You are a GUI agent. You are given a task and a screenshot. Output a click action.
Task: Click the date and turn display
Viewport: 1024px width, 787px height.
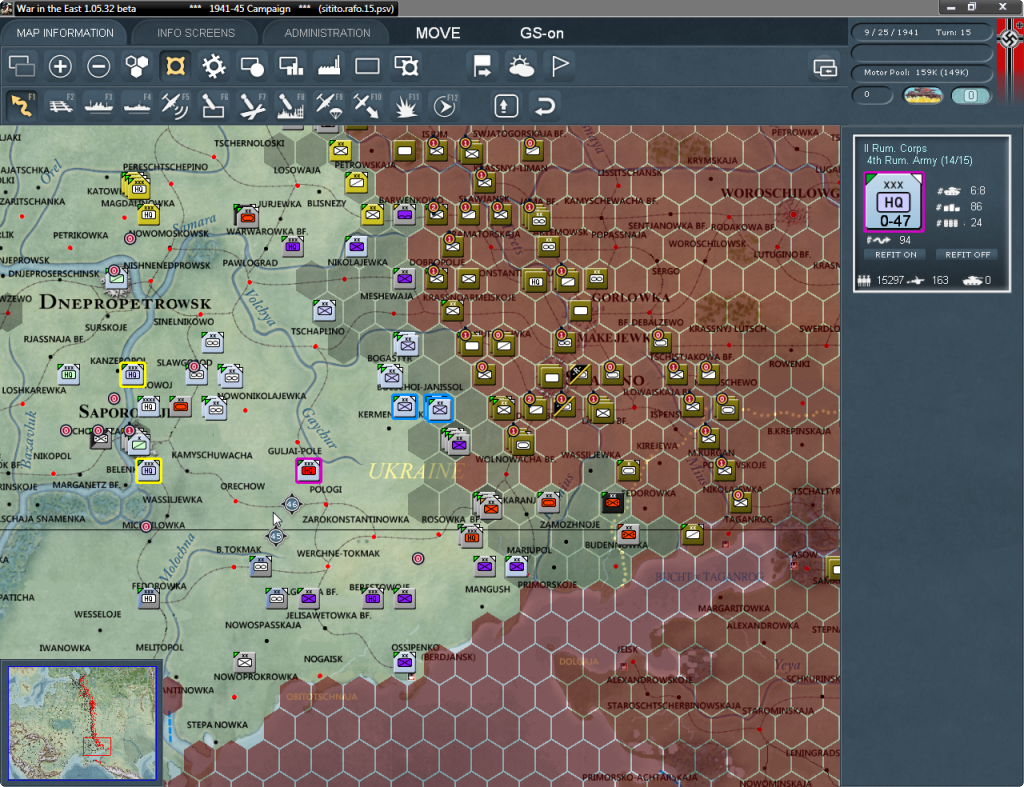[920, 32]
